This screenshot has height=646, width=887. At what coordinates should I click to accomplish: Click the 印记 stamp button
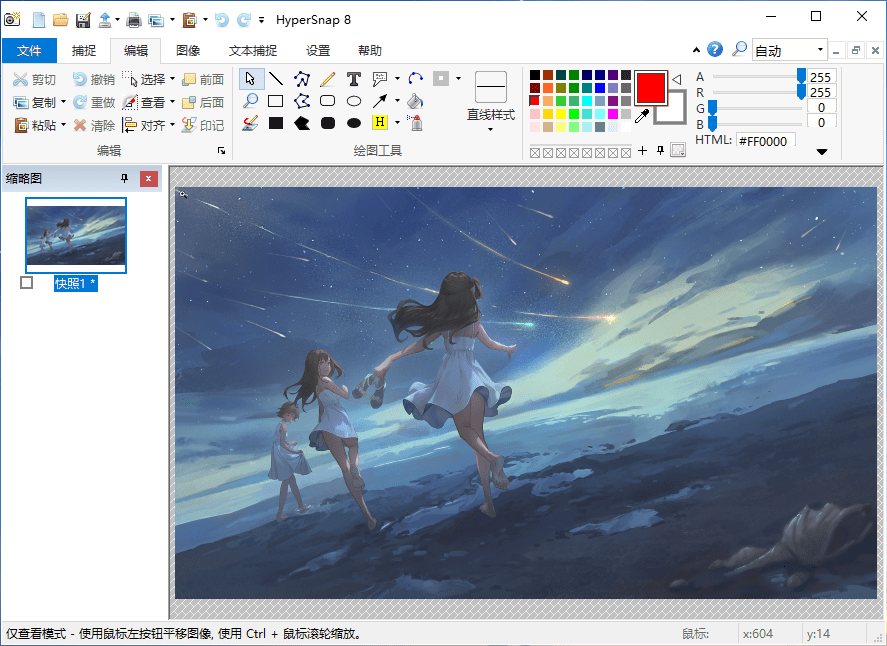(203, 125)
